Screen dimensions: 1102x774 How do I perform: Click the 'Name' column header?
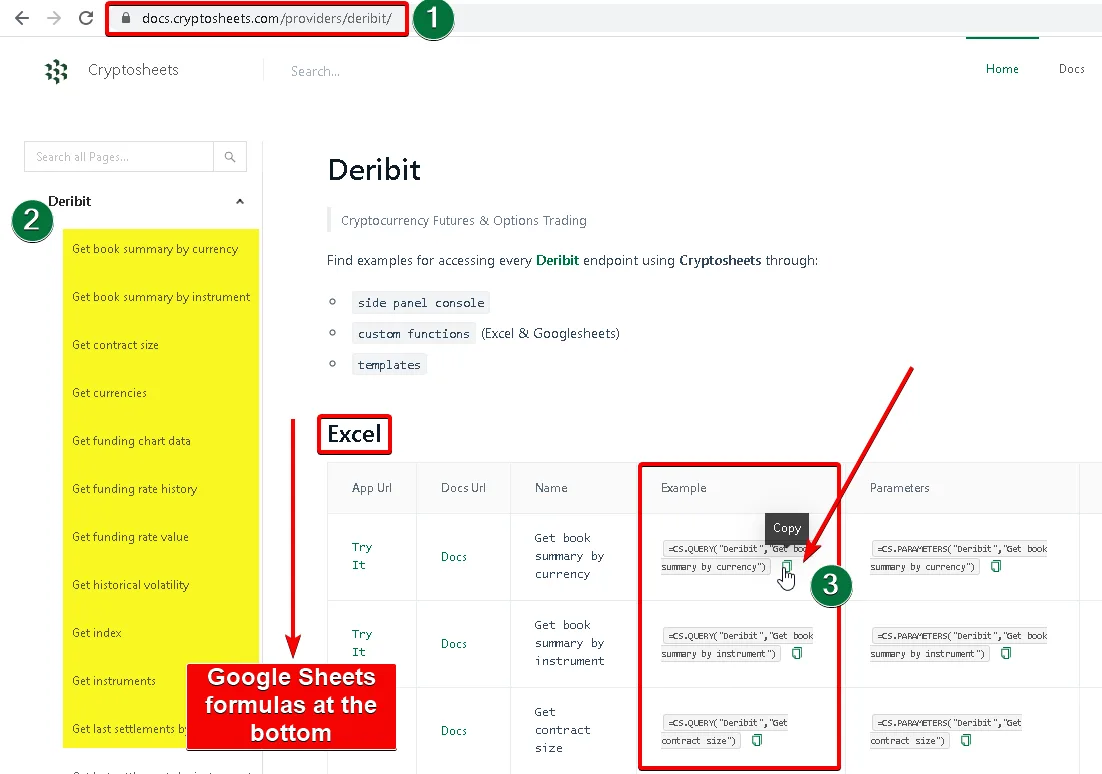pyautogui.click(x=551, y=488)
